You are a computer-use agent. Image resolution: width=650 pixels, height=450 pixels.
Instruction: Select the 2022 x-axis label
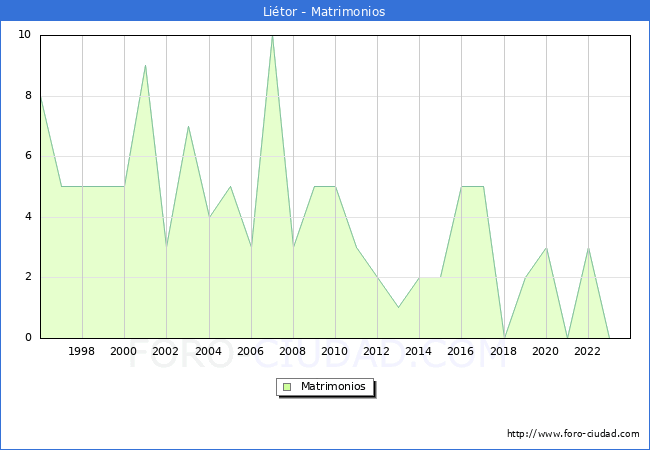(x=587, y=351)
